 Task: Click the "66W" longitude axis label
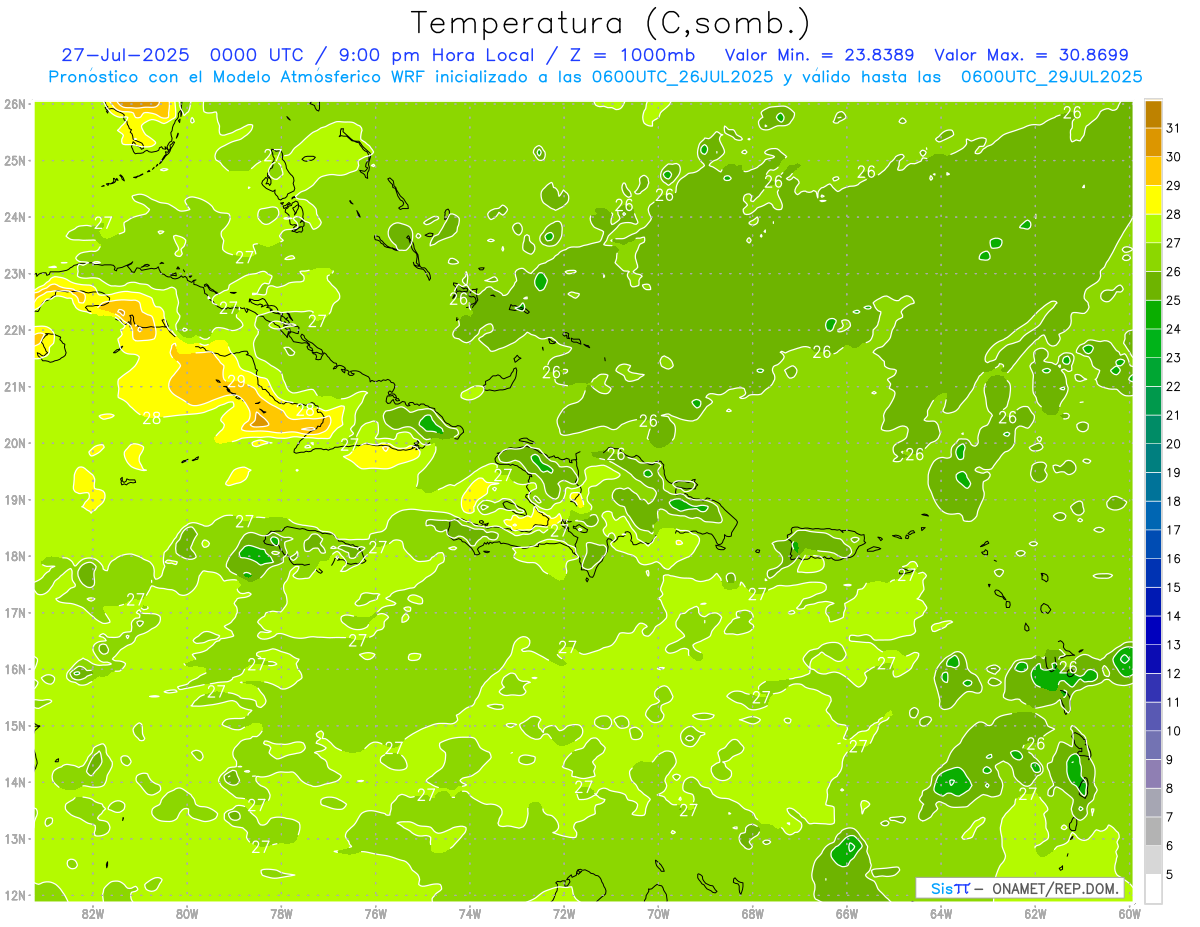(x=847, y=913)
